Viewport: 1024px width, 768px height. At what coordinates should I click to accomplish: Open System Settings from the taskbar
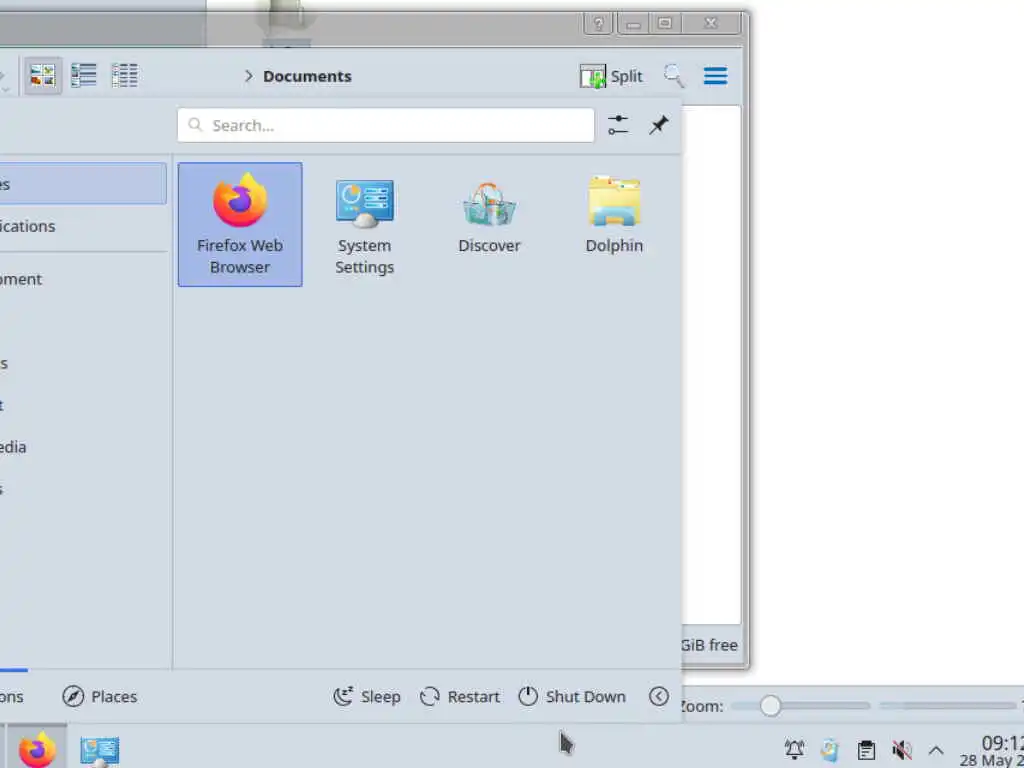[x=99, y=748]
